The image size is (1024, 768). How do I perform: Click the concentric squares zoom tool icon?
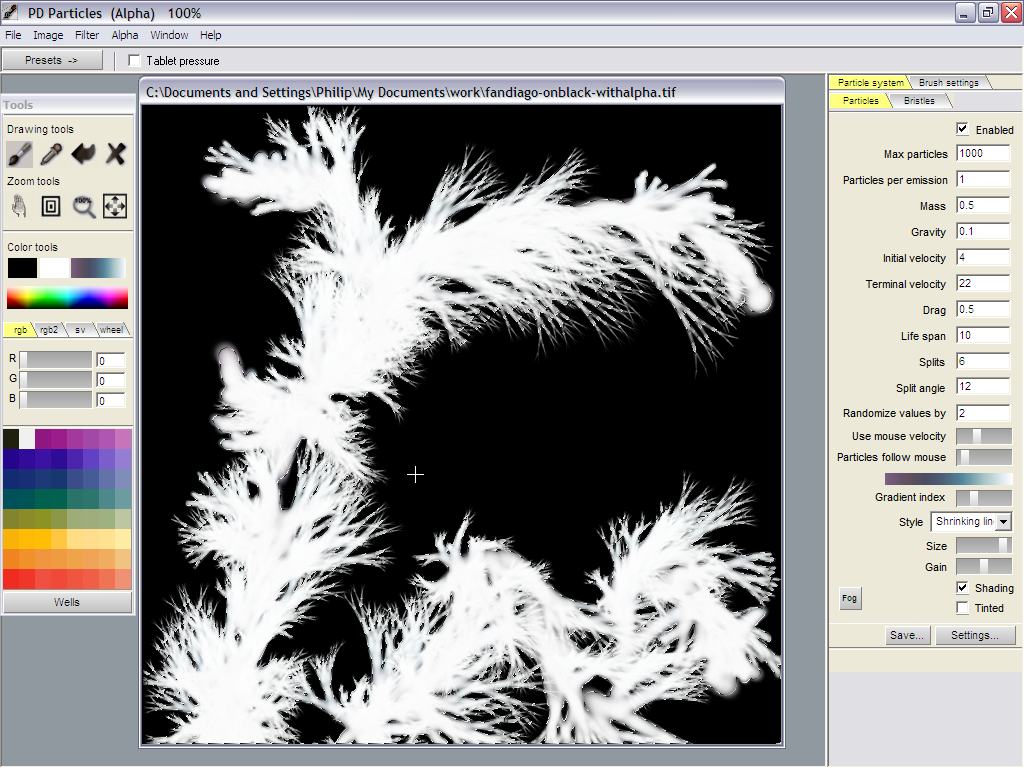[51, 206]
